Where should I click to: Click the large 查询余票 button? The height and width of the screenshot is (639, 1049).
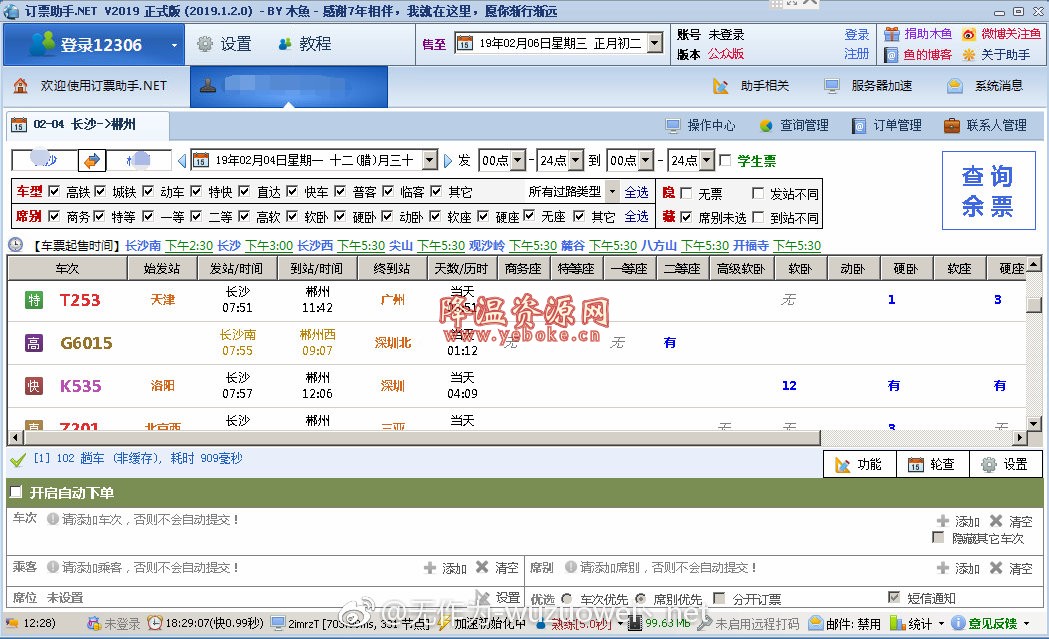click(988, 191)
